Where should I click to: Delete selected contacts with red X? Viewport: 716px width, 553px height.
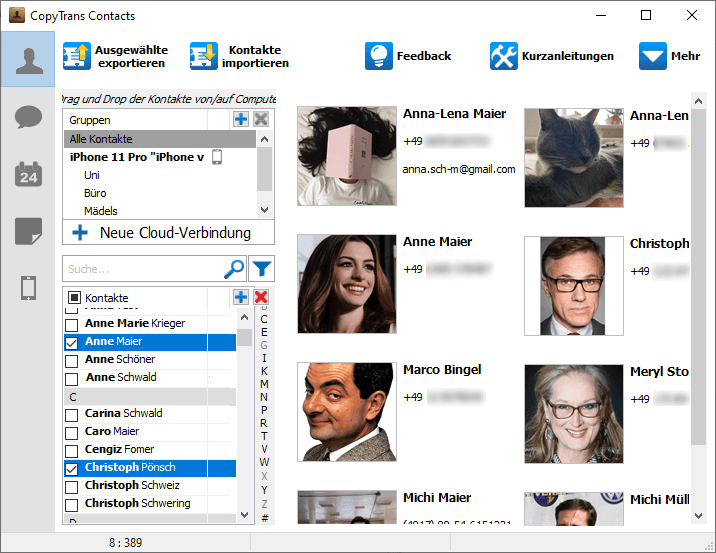click(261, 297)
